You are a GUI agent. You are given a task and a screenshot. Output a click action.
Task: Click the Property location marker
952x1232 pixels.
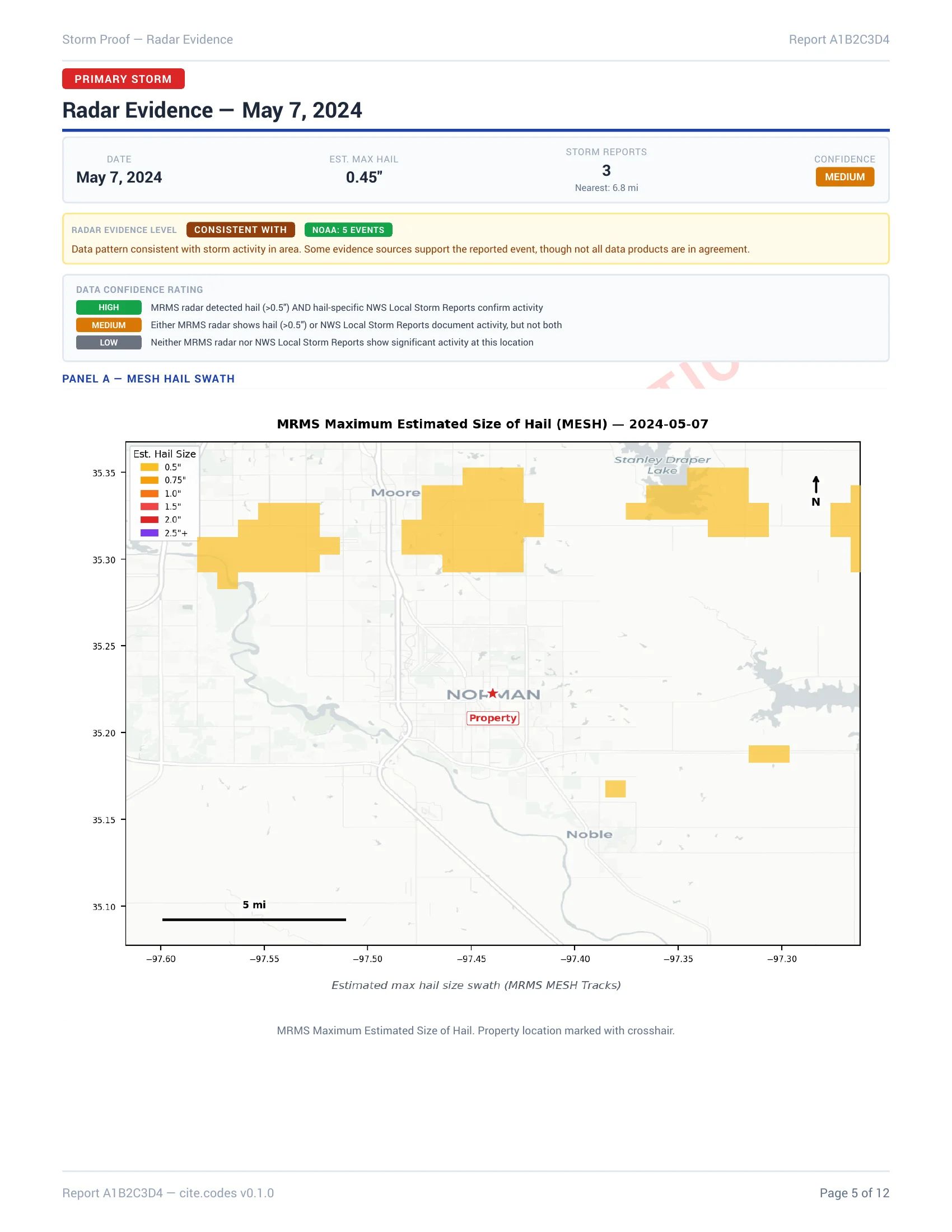coord(493,717)
